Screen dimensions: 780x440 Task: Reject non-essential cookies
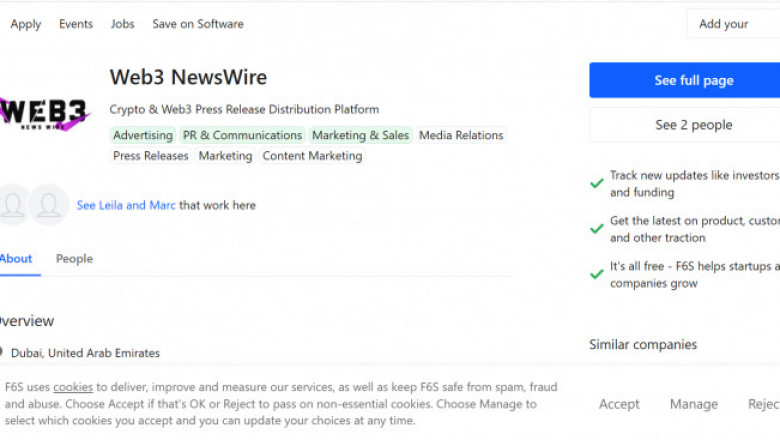(x=764, y=404)
